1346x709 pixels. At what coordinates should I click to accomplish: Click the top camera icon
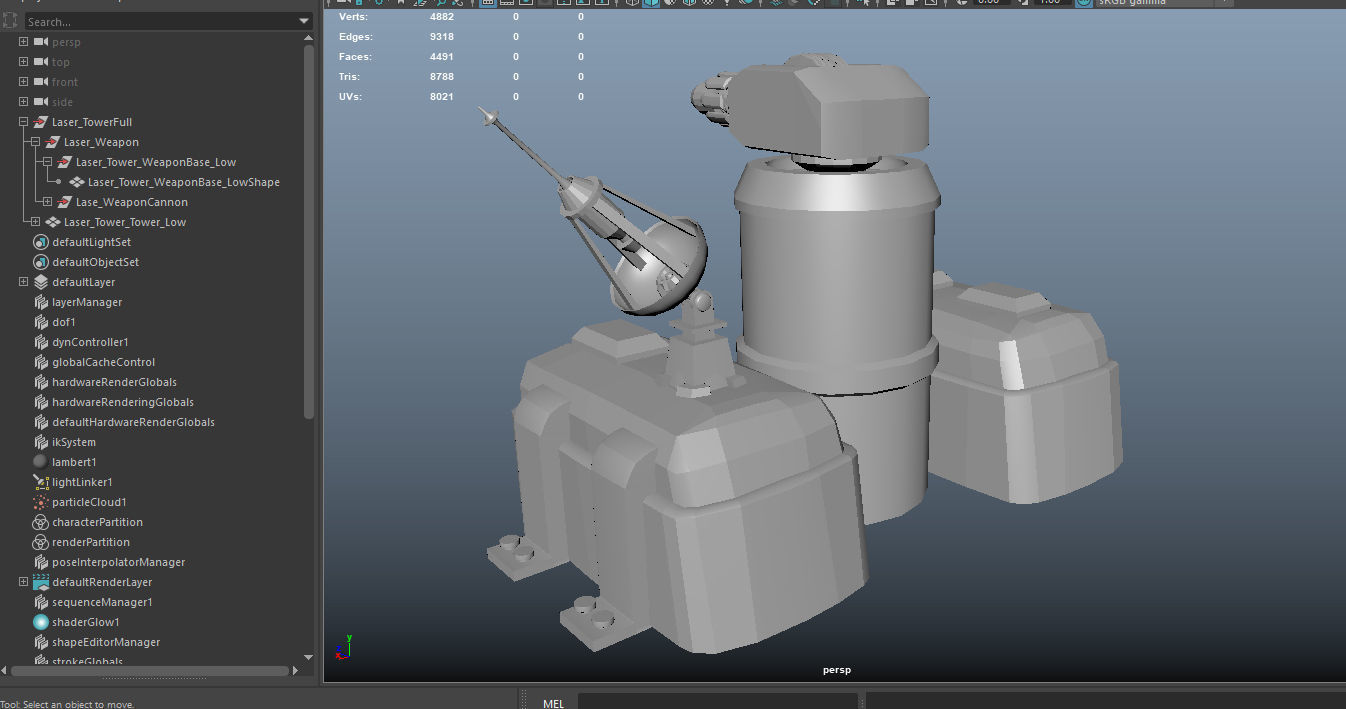(41, 62)
